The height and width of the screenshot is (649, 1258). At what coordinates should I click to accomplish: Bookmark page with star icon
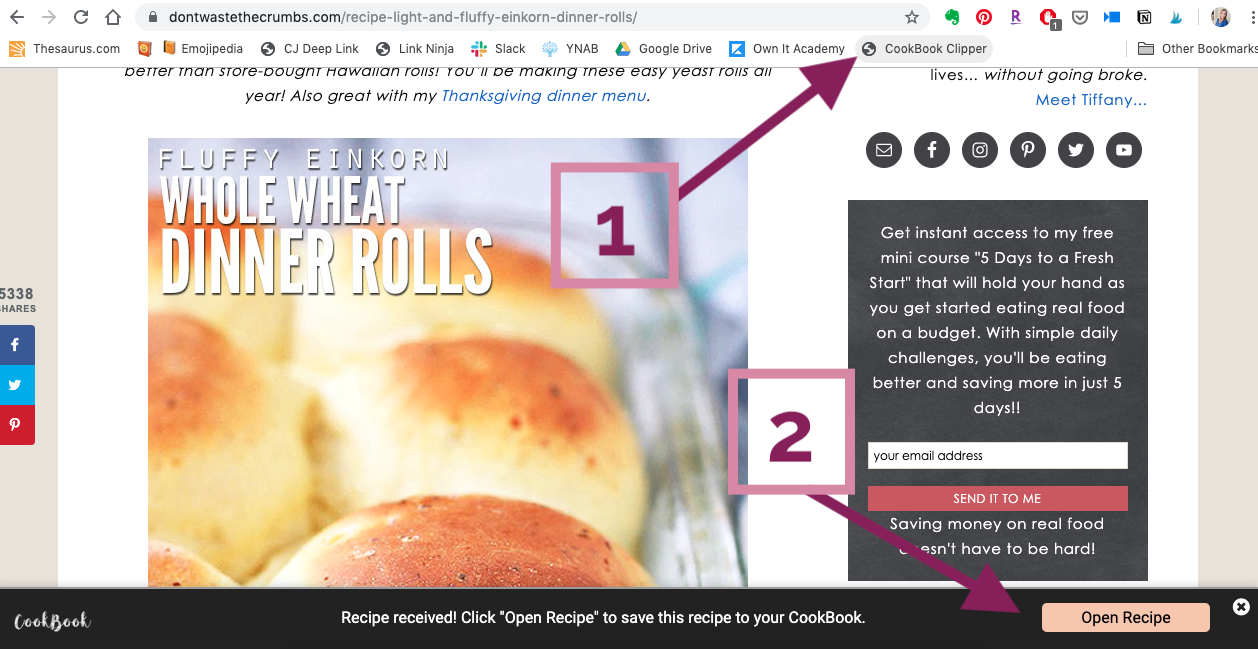pyautogui.click(x=912, y=17)
